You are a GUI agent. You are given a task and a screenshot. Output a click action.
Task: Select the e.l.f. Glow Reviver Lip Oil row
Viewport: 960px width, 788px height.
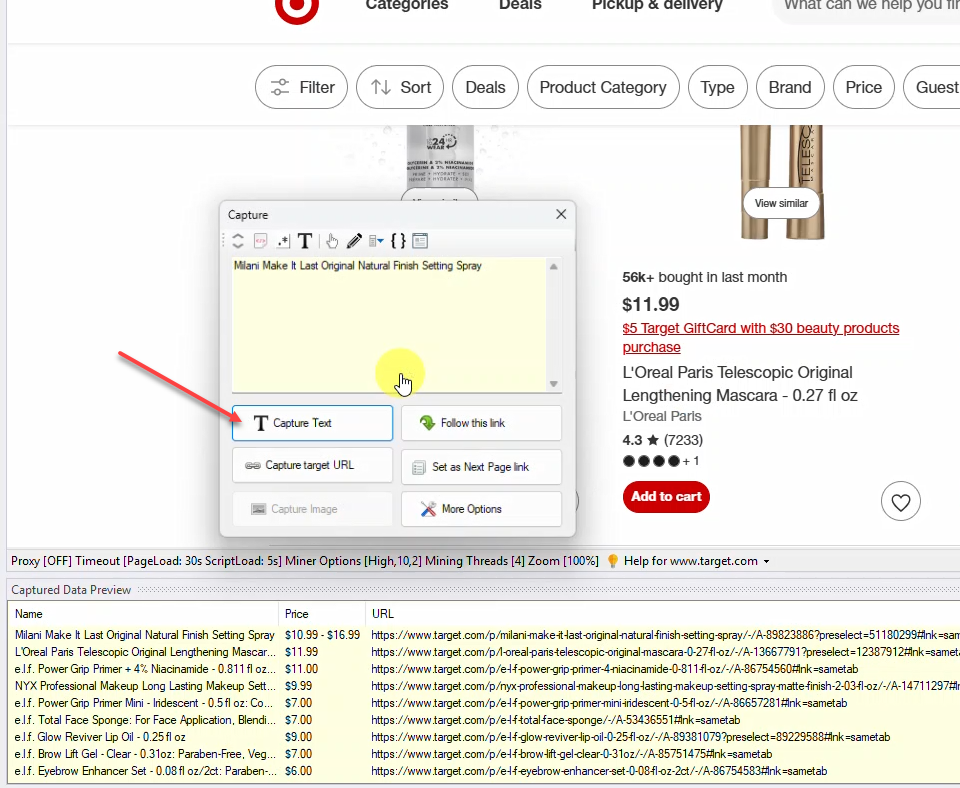point(484,737)
